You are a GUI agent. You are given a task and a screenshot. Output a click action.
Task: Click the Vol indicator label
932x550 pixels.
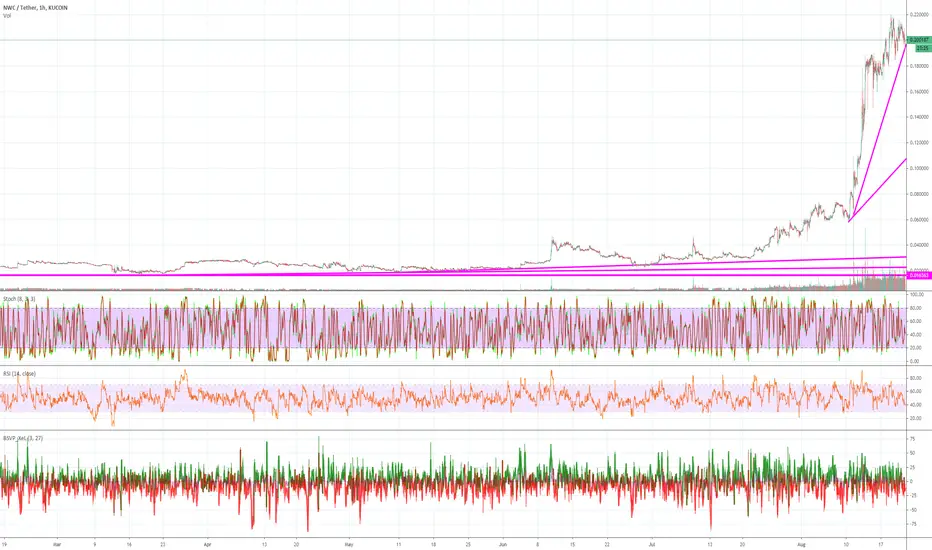[7, 15]
